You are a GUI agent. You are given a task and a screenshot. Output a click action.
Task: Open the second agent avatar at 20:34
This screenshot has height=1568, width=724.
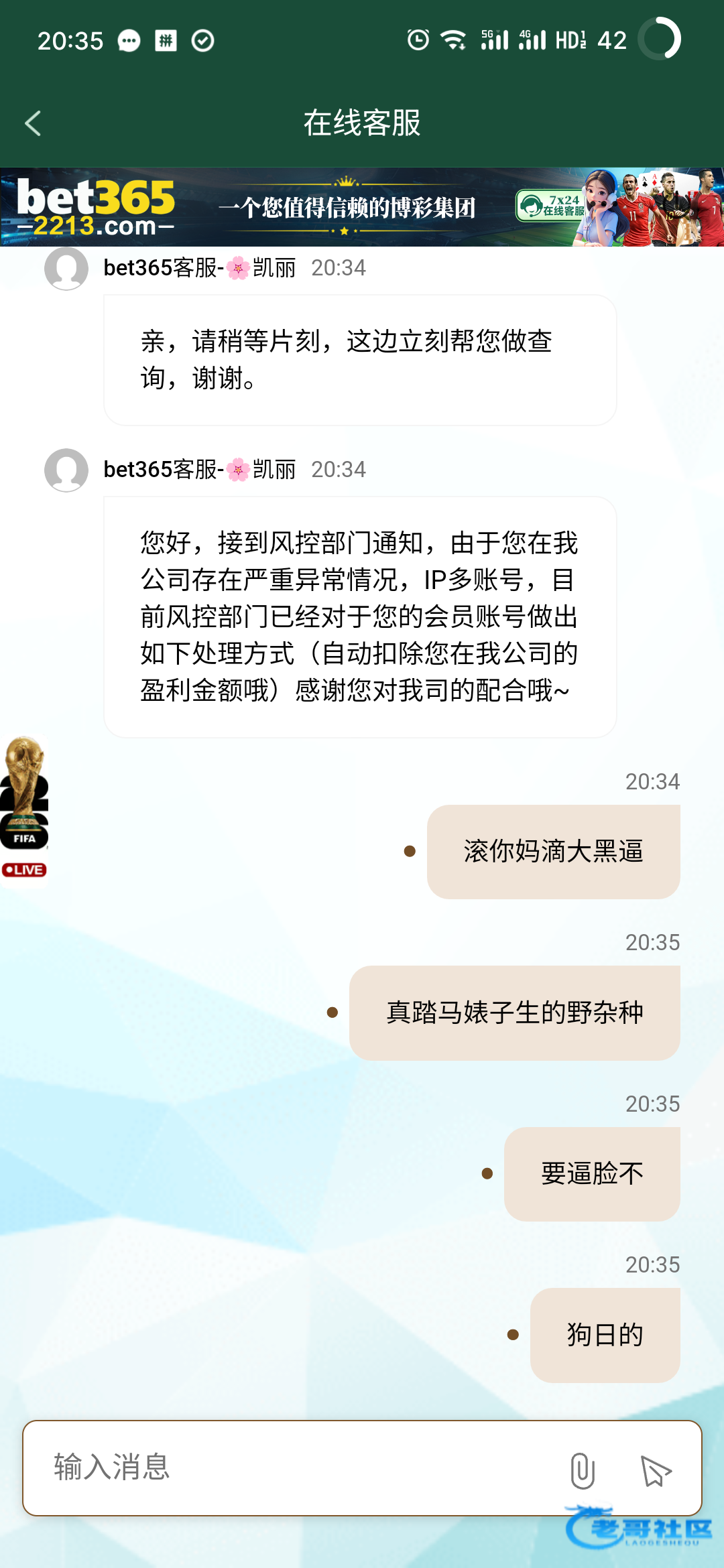tap(66, 470)
